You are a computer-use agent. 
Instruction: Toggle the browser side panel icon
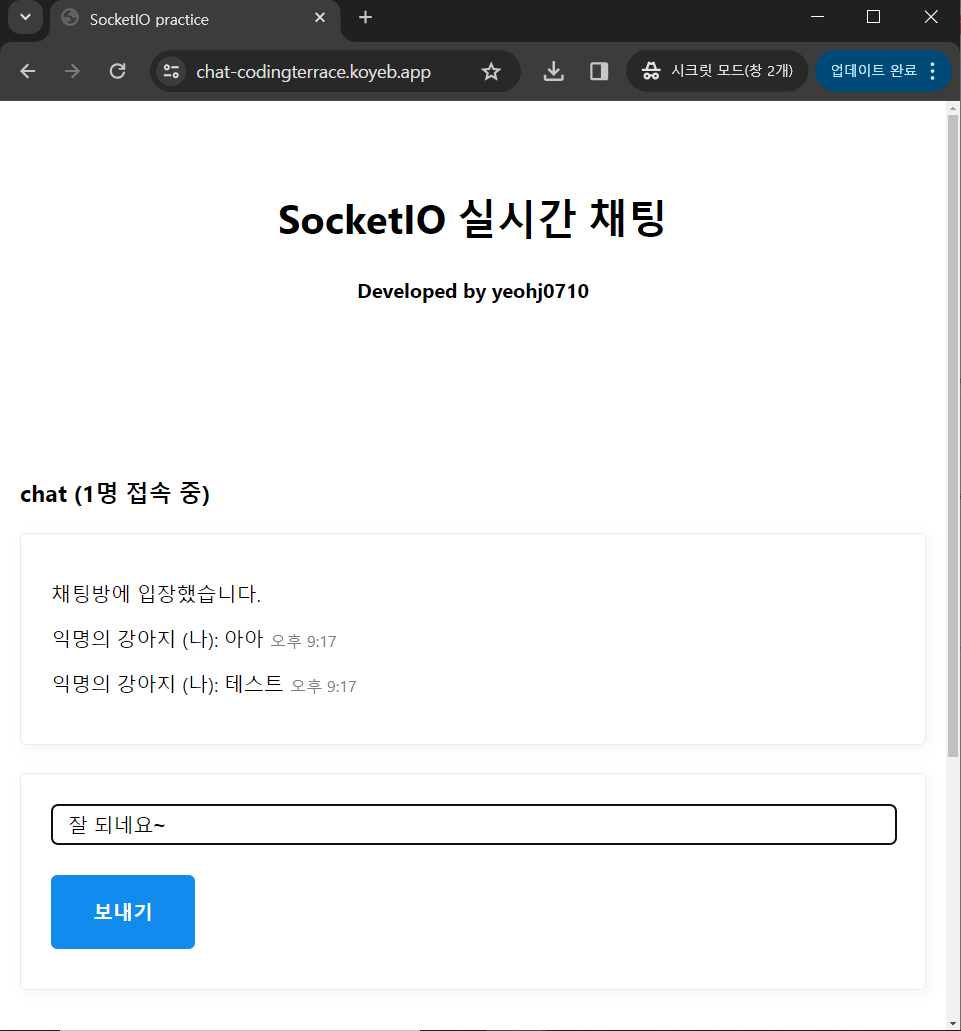pyautogui.click(x=599, y=71)
